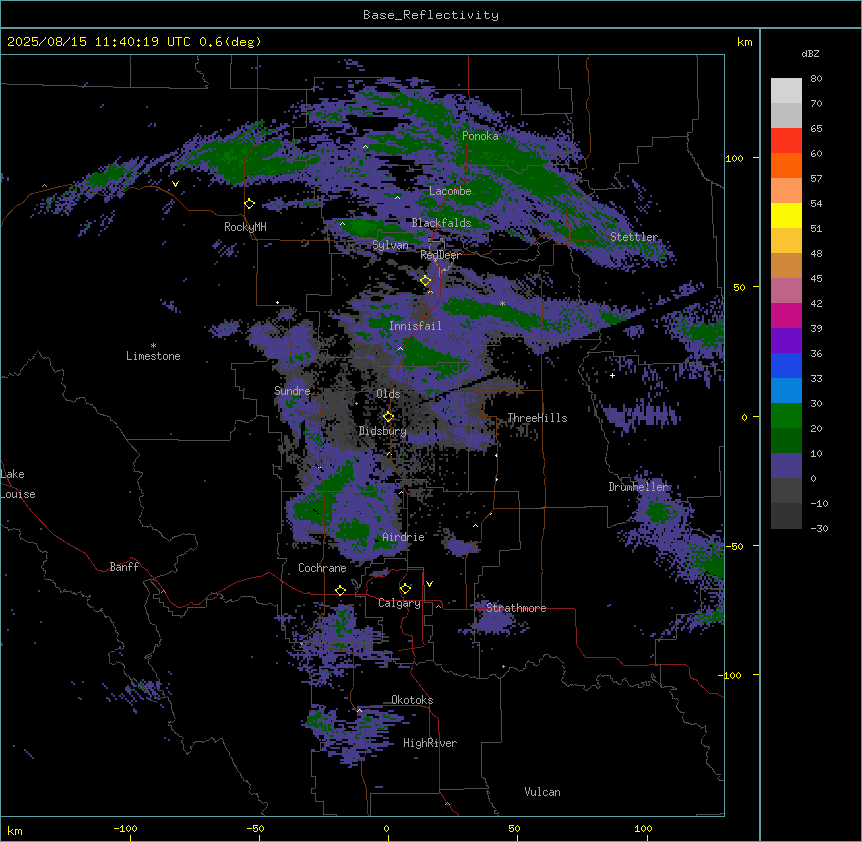Screen dimensions: 862x842
Task: Click the Stettler label
Action: 634,237
